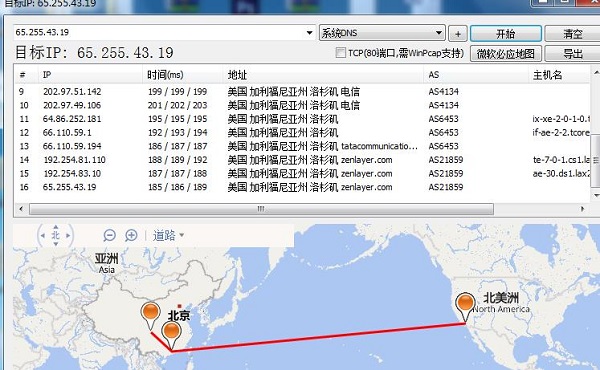The width and height of the screenshot is (600, 370).
Task: Select hop 16 row with IP 65.255.43.19
Action: [302, 187]
